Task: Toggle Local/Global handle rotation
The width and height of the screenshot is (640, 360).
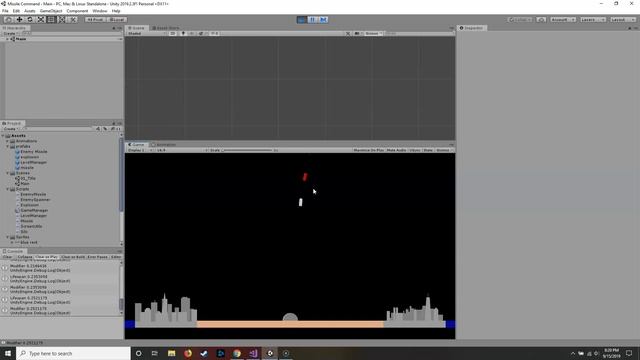Action: [x=117, y=20]
